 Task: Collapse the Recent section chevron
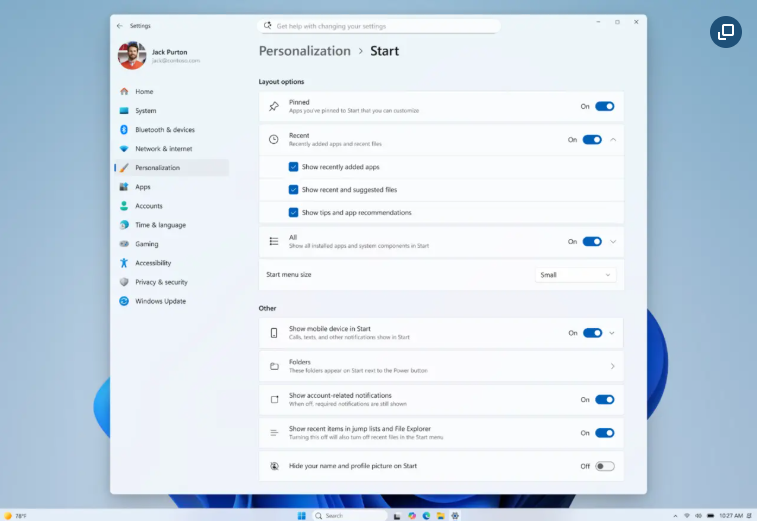(x=613, y=140)
